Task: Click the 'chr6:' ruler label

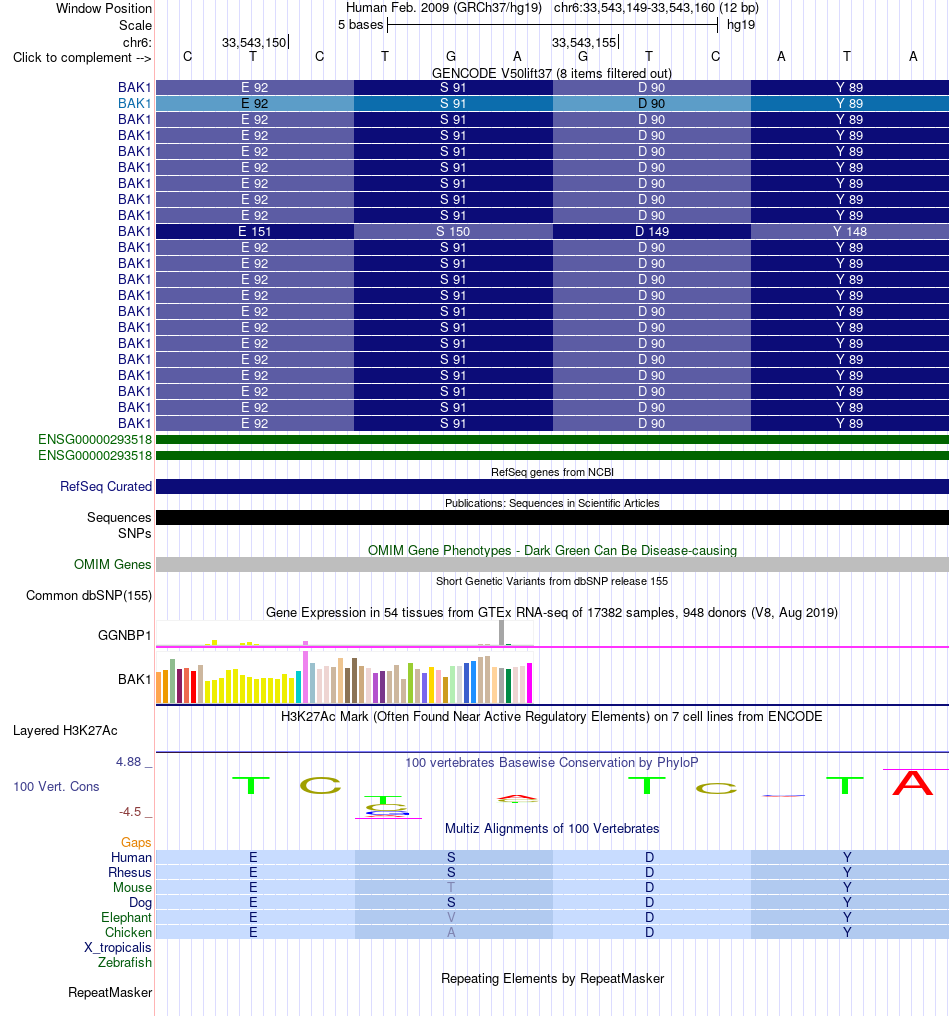Action: pyautogui.click(x=137, y=43)
